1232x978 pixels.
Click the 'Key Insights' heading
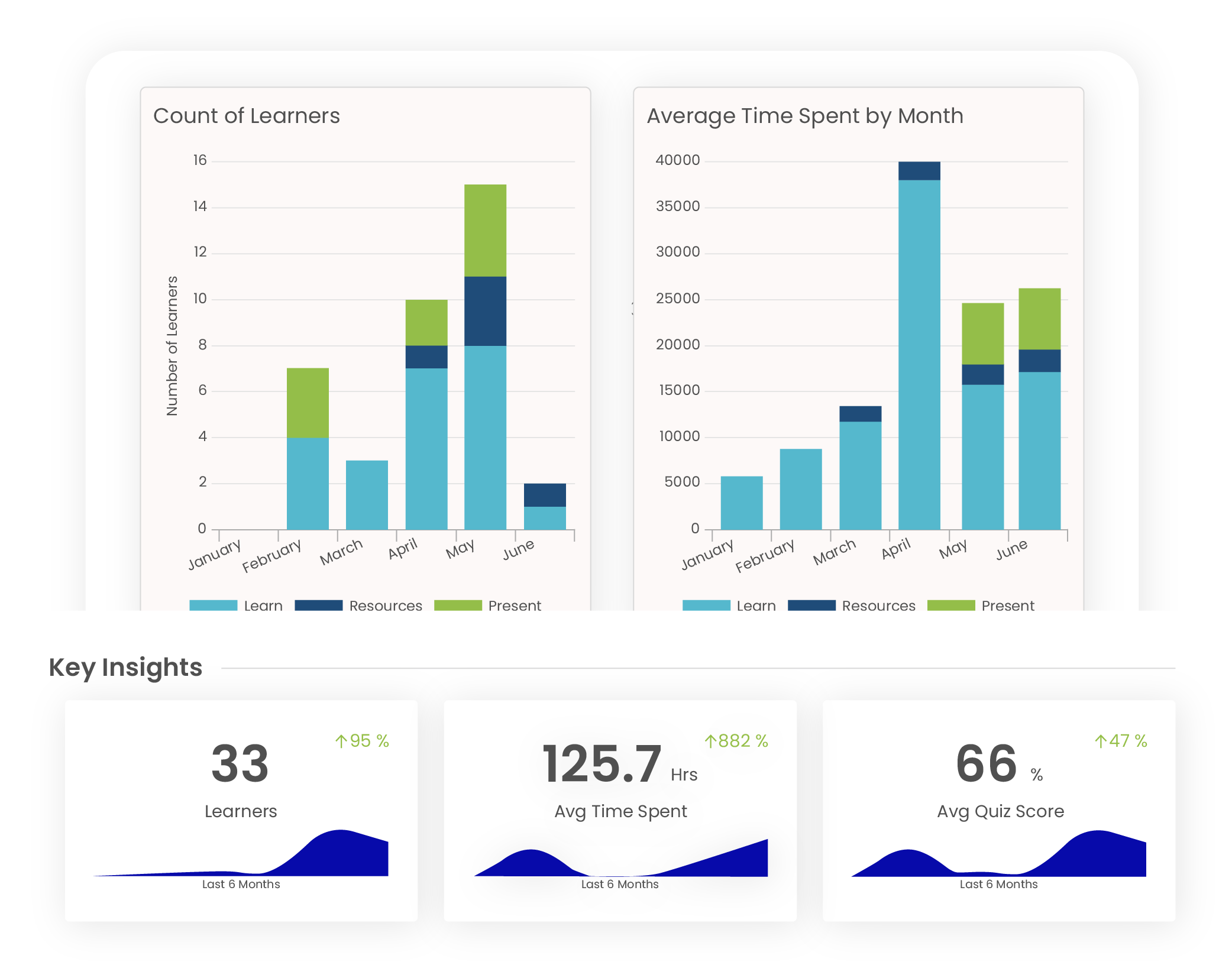[125, 668]
